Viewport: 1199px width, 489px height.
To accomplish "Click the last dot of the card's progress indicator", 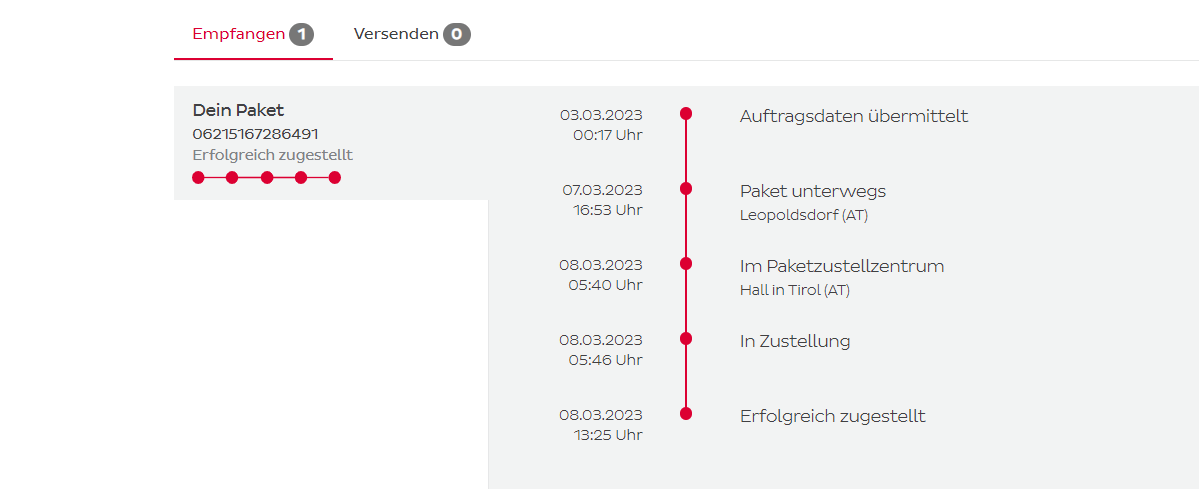I will tap(335, 178).
